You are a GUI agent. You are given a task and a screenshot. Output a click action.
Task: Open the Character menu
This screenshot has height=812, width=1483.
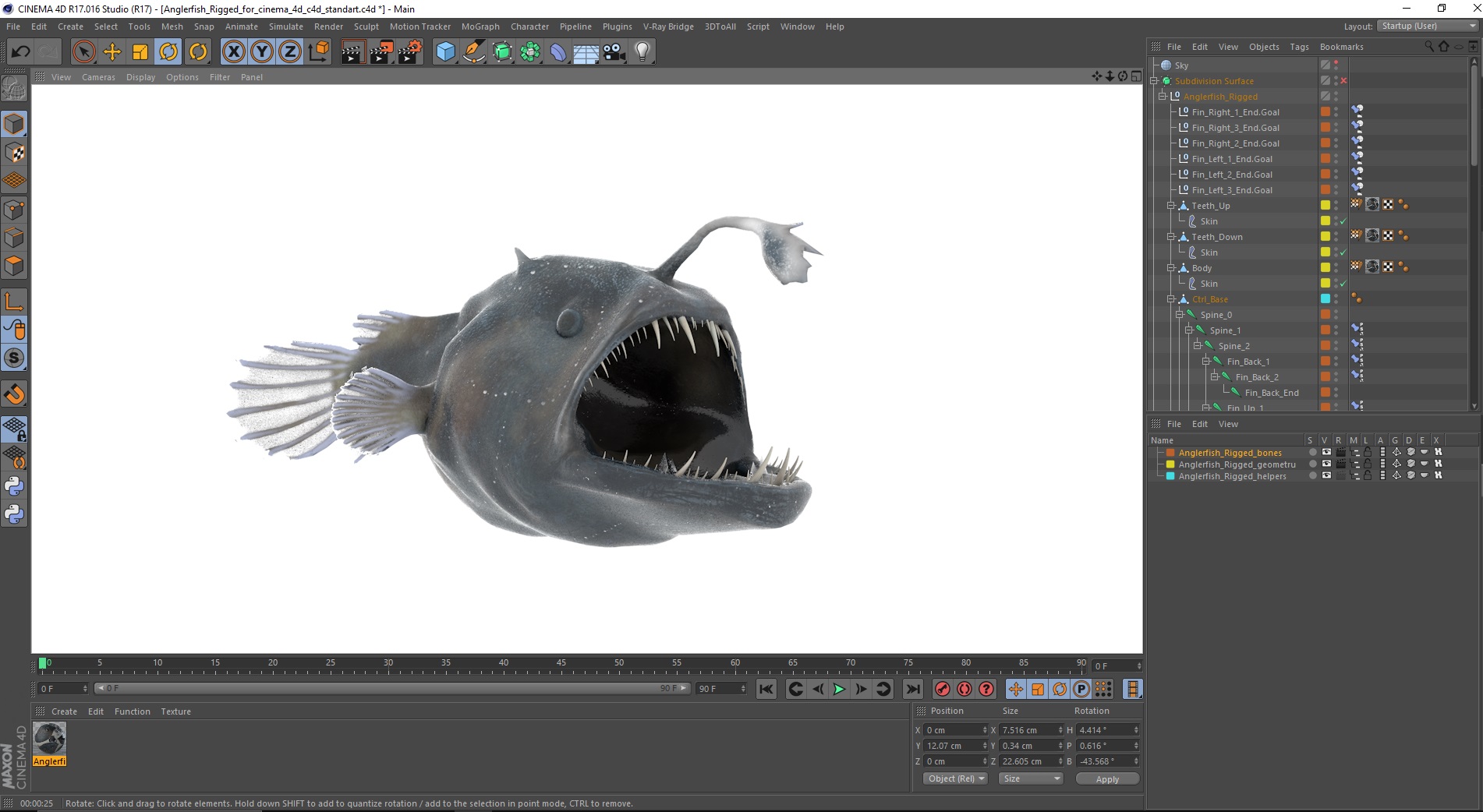point(529,26)
